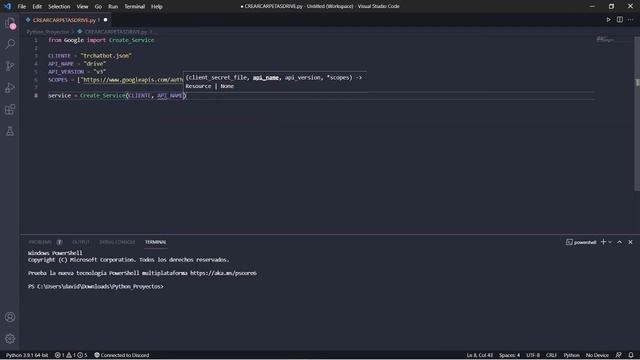The height and width of the screenshot is (360, 640).
Task: Select Python 3.9.1 64-bit interpreter in status bar
Action: click(x=27, y=355)
